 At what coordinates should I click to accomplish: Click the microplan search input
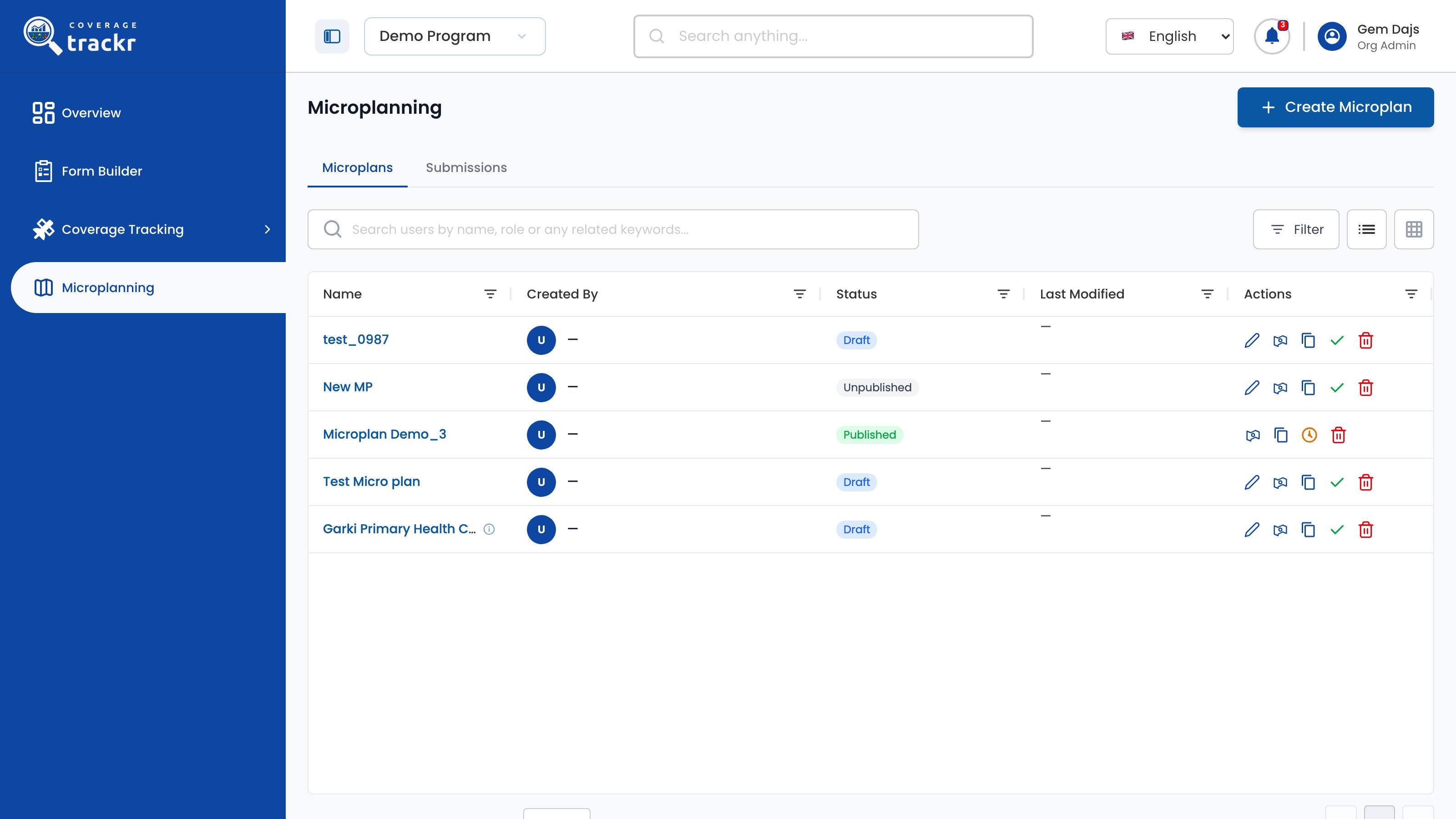(613, 229)
